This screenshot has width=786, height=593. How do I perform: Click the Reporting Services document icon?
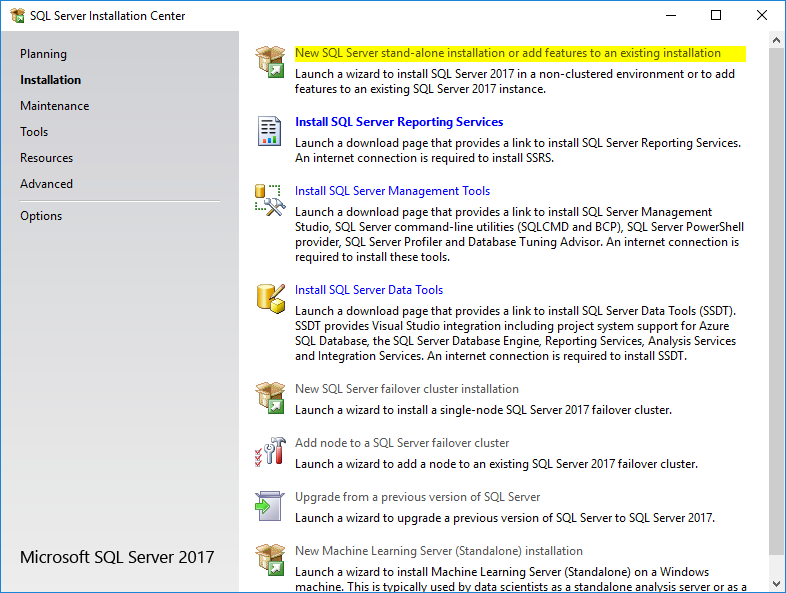click(x=269, y=131)
